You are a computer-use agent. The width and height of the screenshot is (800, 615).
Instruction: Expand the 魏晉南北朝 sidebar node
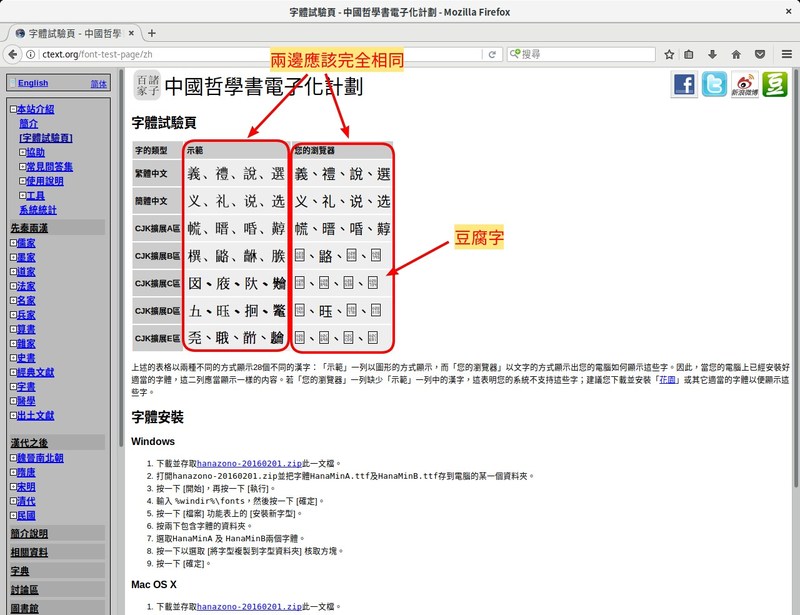tap(14, 458)
